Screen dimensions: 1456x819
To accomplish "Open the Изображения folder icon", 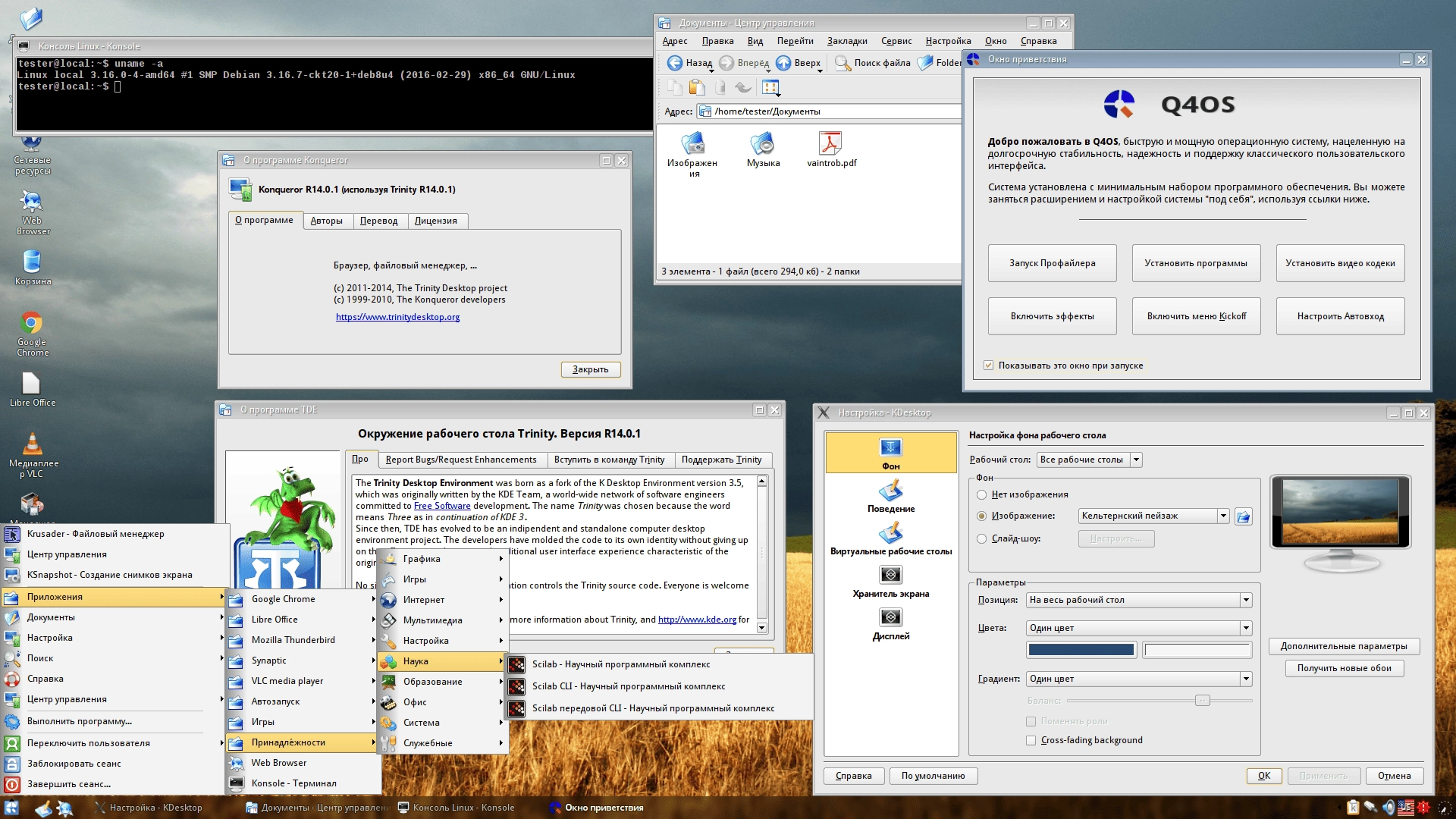I will (x=692, y=155).
